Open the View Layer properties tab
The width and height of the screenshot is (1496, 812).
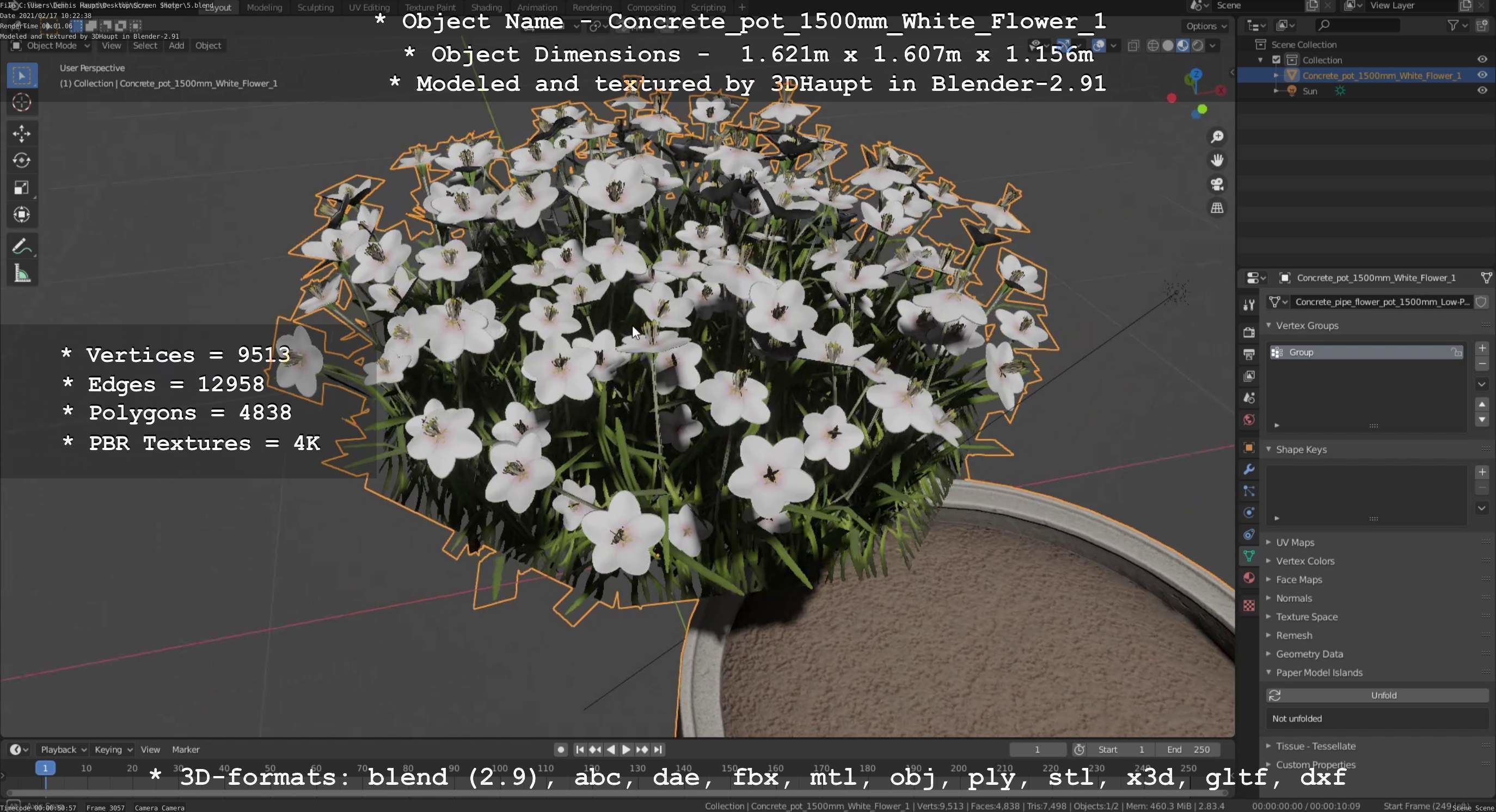(1249, 376)
